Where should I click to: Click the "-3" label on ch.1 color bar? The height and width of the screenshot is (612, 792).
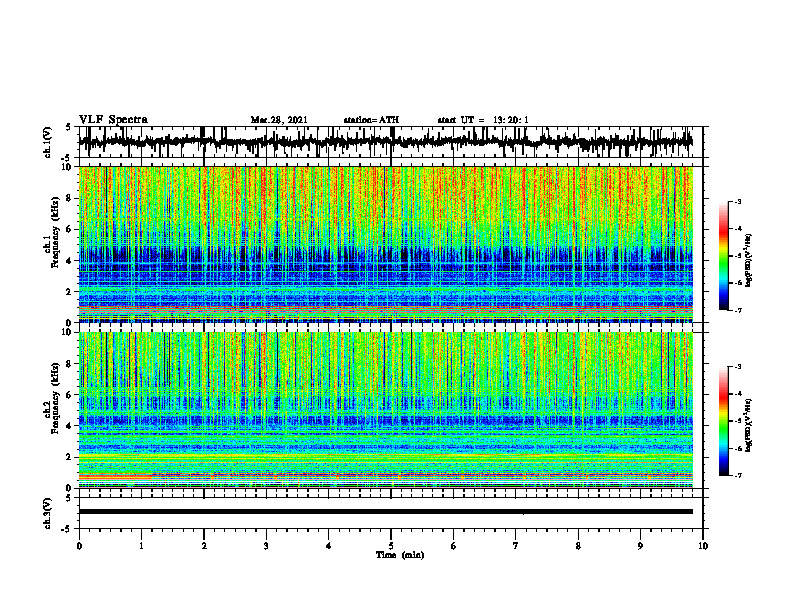click(x=738, y=201)
